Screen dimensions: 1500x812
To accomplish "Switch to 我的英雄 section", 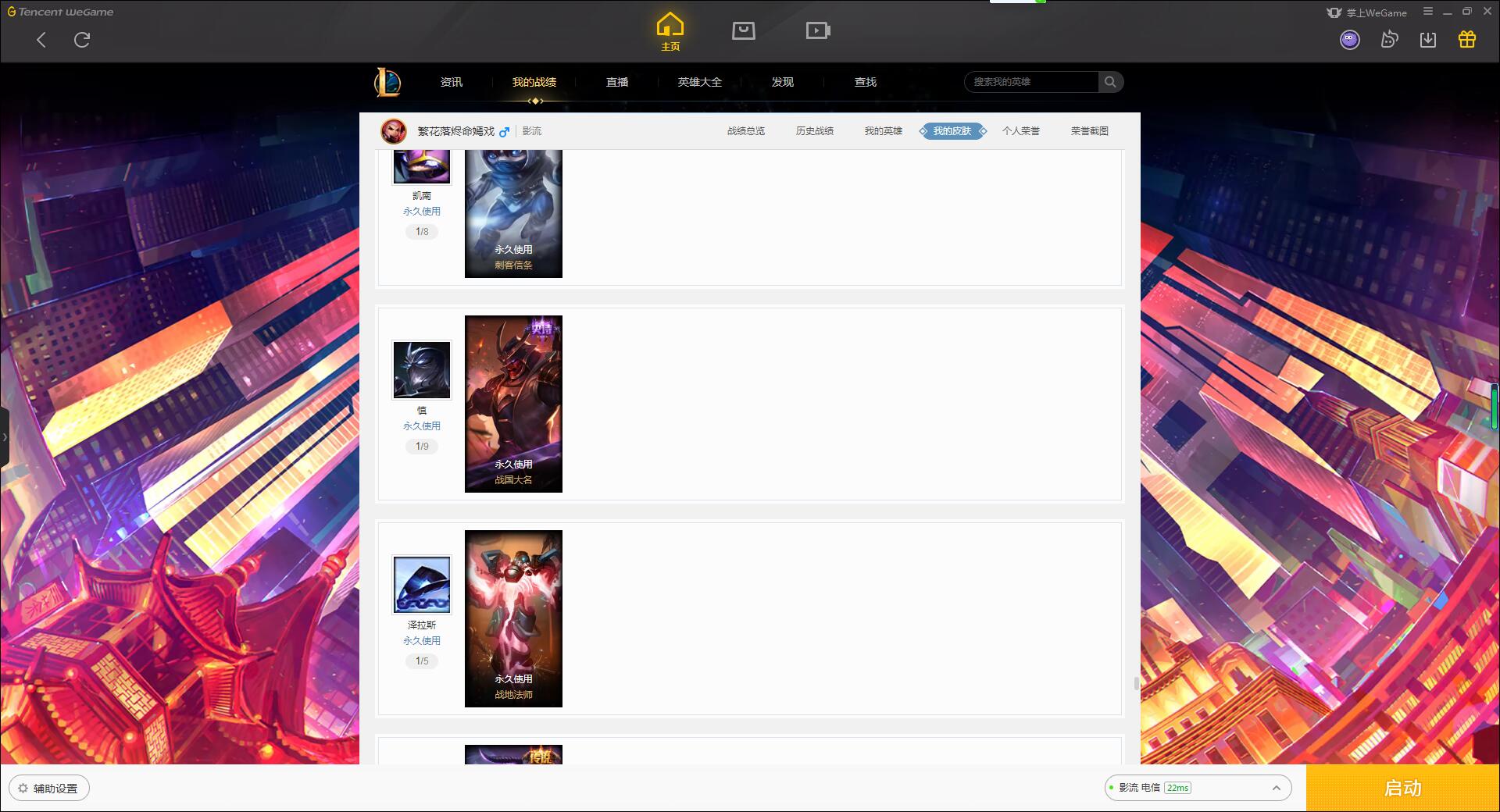I will click(x=884, y=131).
